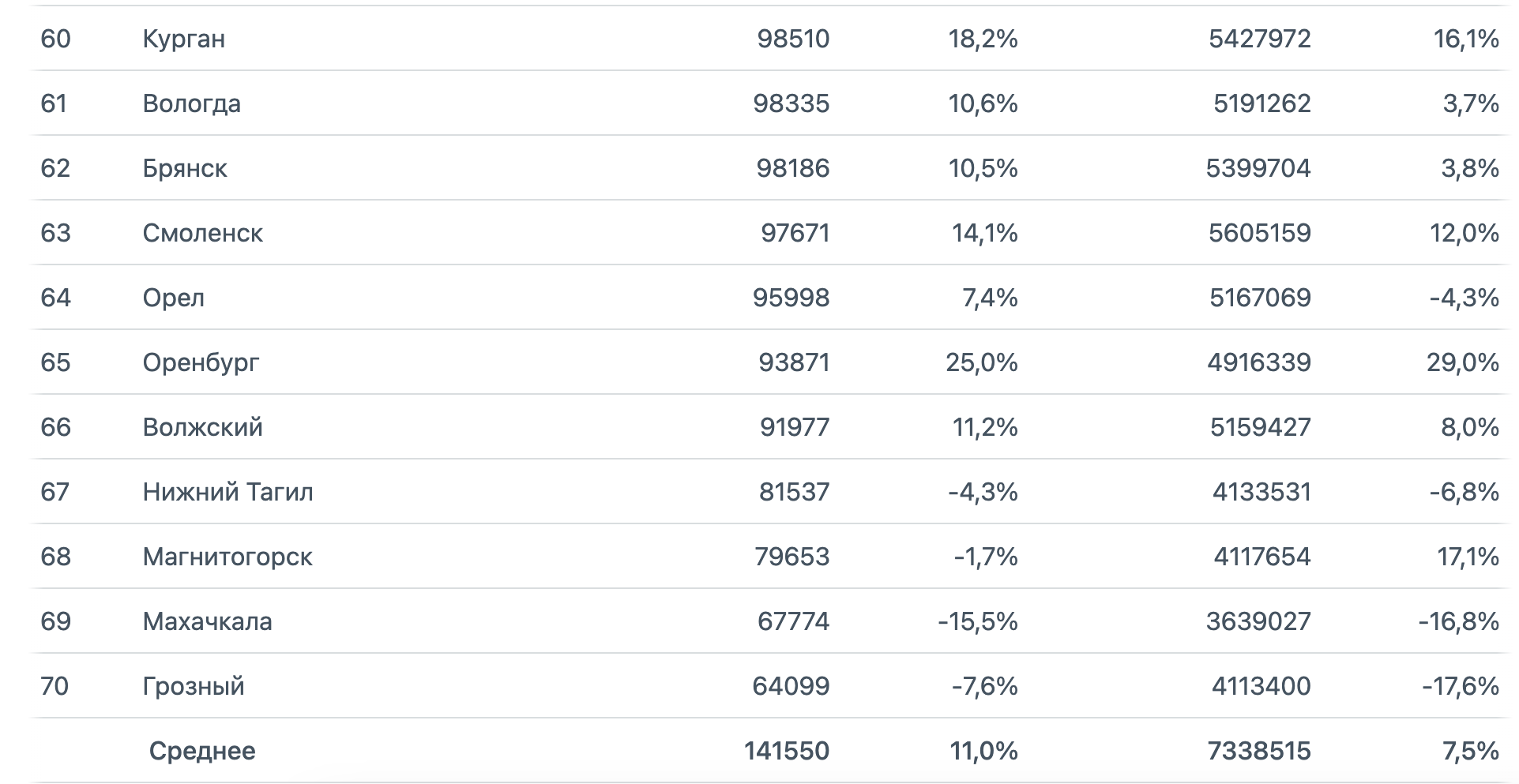The width and height of the screenshot is (1519, 784).
Task: Click the Среднее summary row label
Action: (202, 751)
